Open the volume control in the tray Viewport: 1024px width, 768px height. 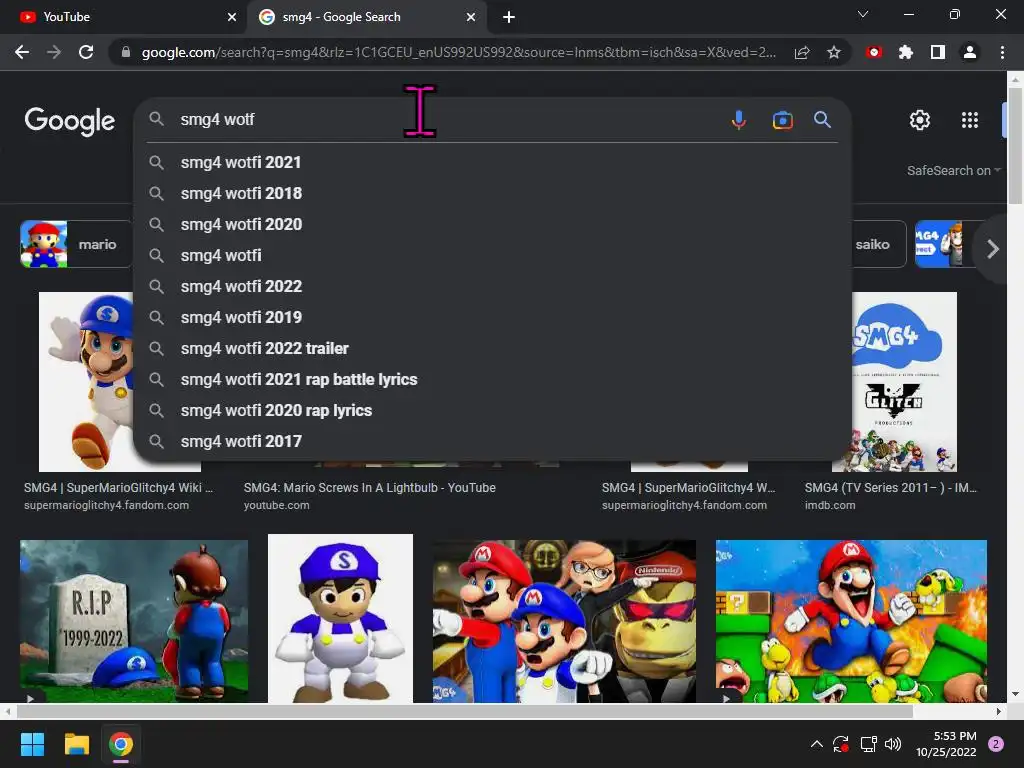point(893,744)
